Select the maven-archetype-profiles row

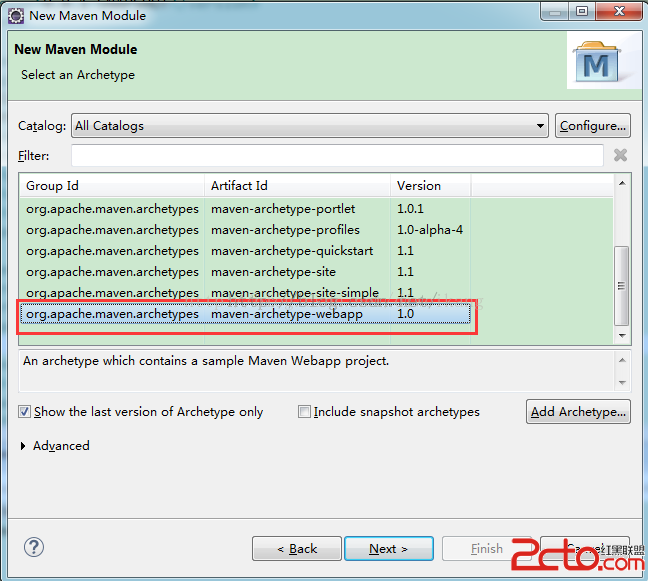tap(245, 230)
